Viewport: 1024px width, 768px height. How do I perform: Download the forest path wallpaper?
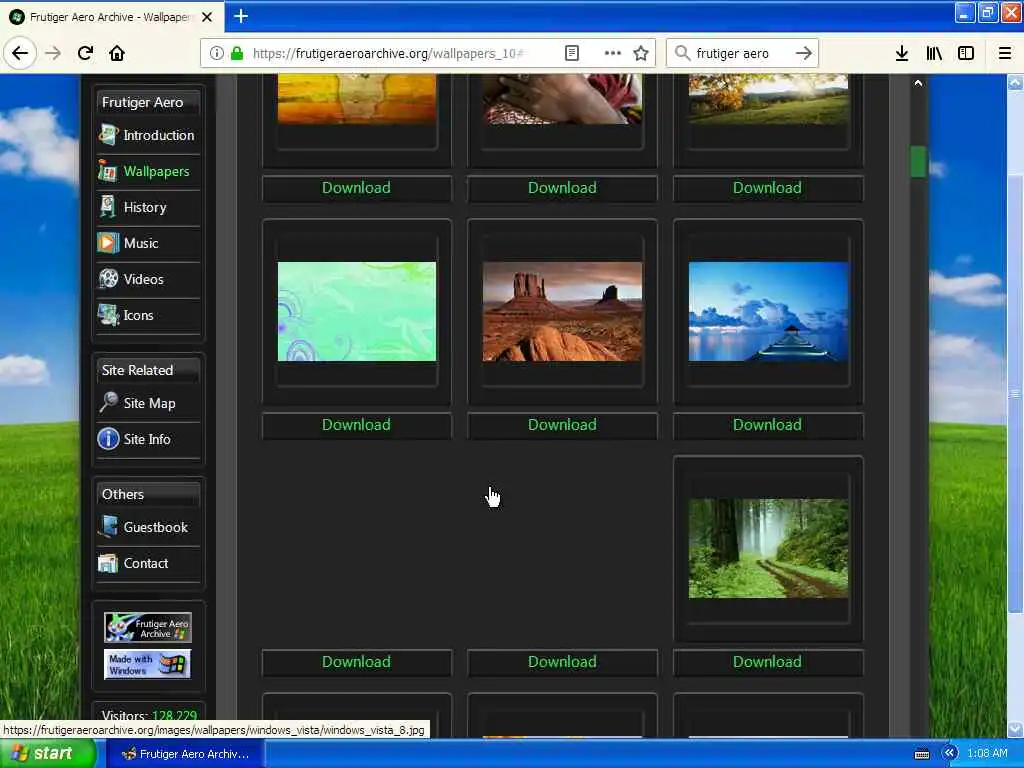coord(767,662)
